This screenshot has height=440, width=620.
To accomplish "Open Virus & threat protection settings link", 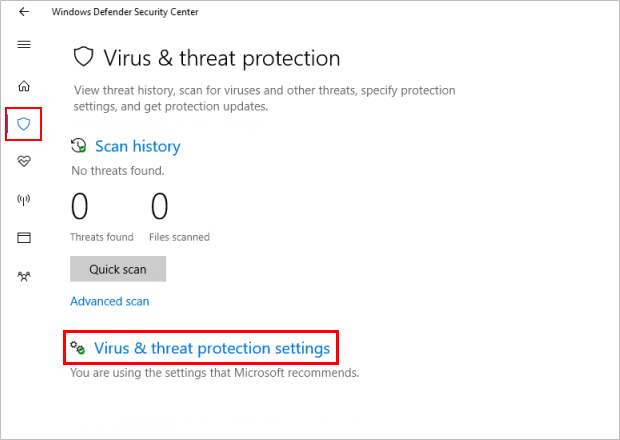I will [x=211, y=348].
